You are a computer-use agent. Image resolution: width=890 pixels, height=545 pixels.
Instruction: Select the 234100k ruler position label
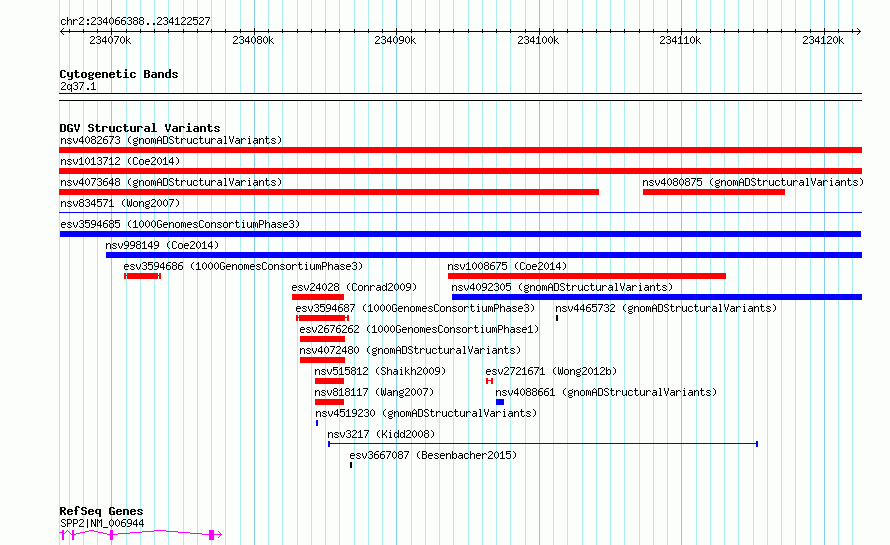point(538,40)
